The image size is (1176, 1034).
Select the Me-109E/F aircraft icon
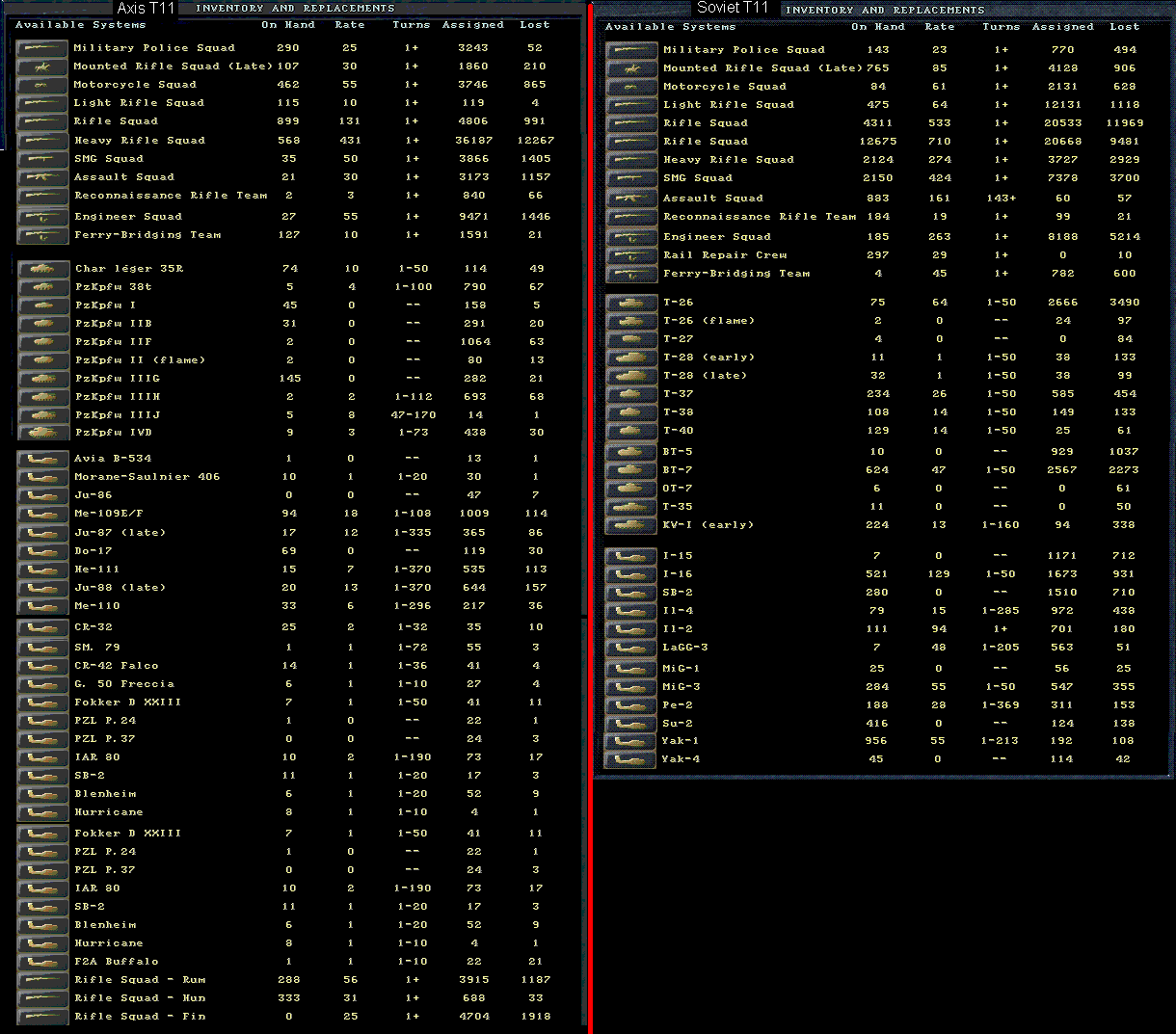[x=42, y=514]
